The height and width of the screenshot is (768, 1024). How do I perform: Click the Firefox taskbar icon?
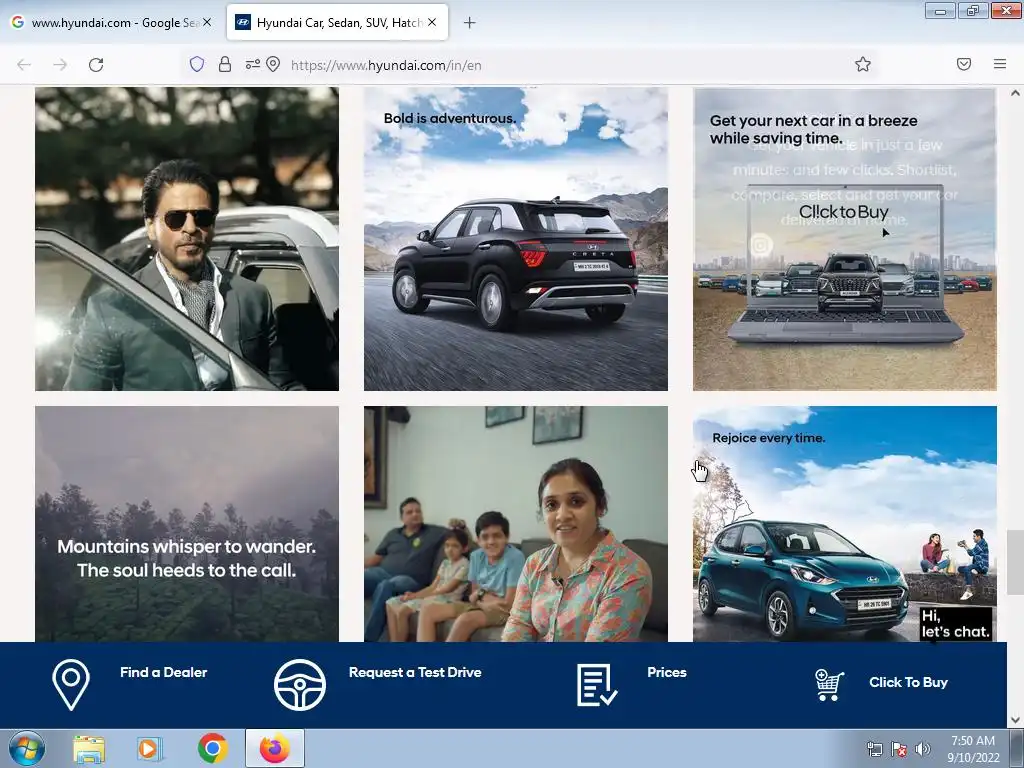point(275,748)
